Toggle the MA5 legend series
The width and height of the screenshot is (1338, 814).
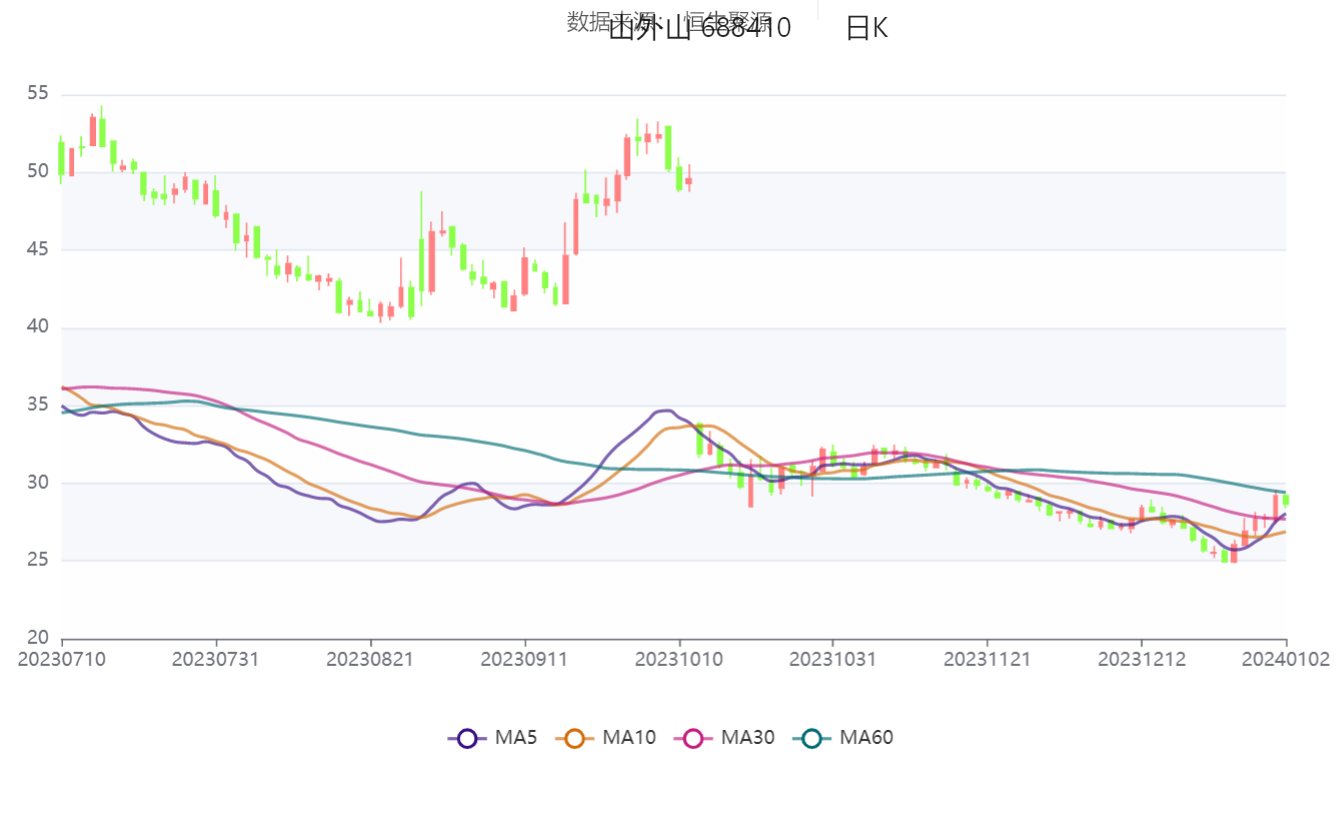pyautogui.click(x=492, y=738)
